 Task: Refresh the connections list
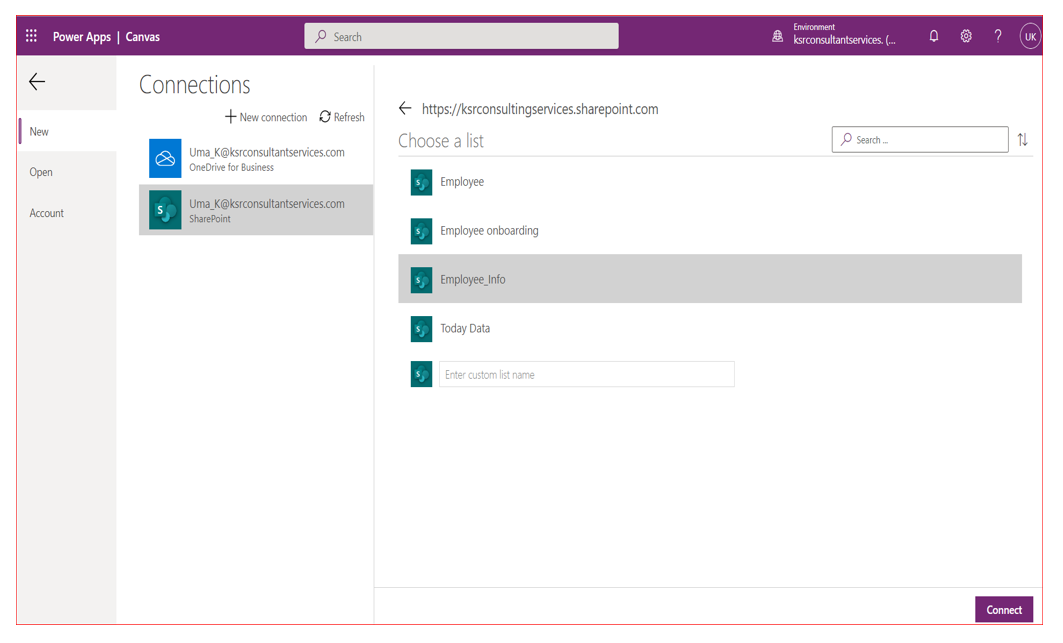(342, 117)
